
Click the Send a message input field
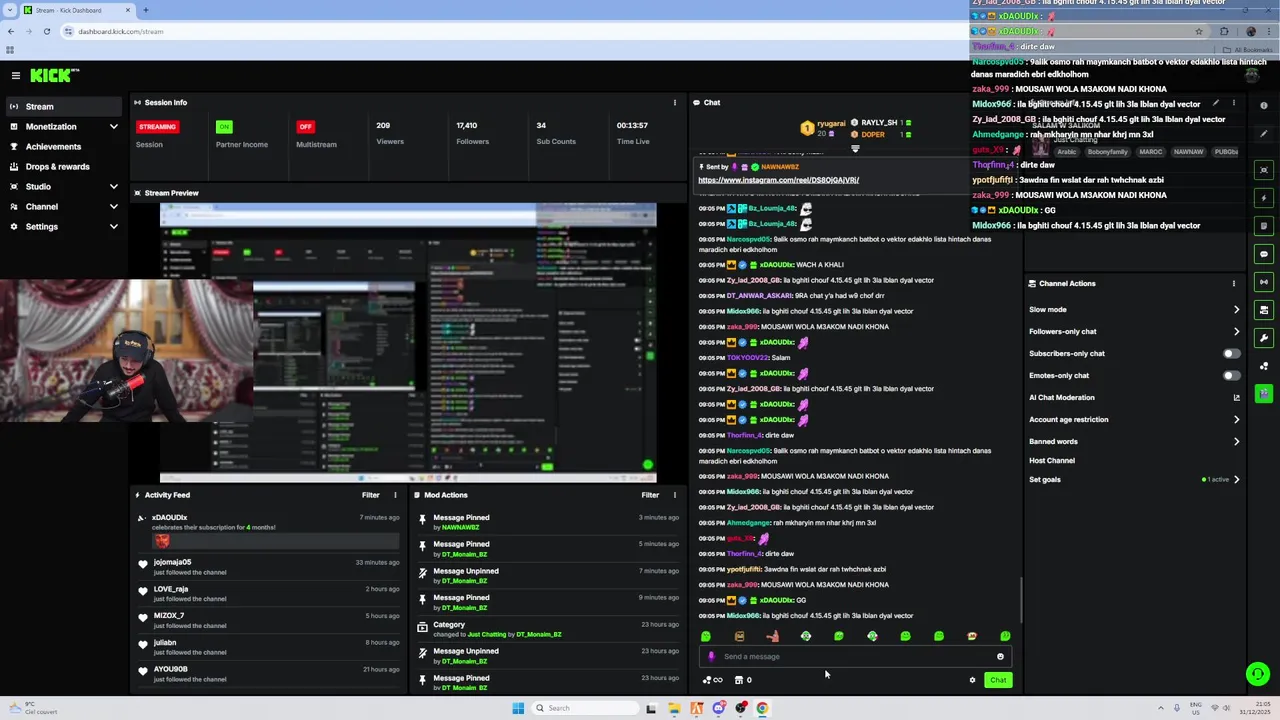coord(855,657)
